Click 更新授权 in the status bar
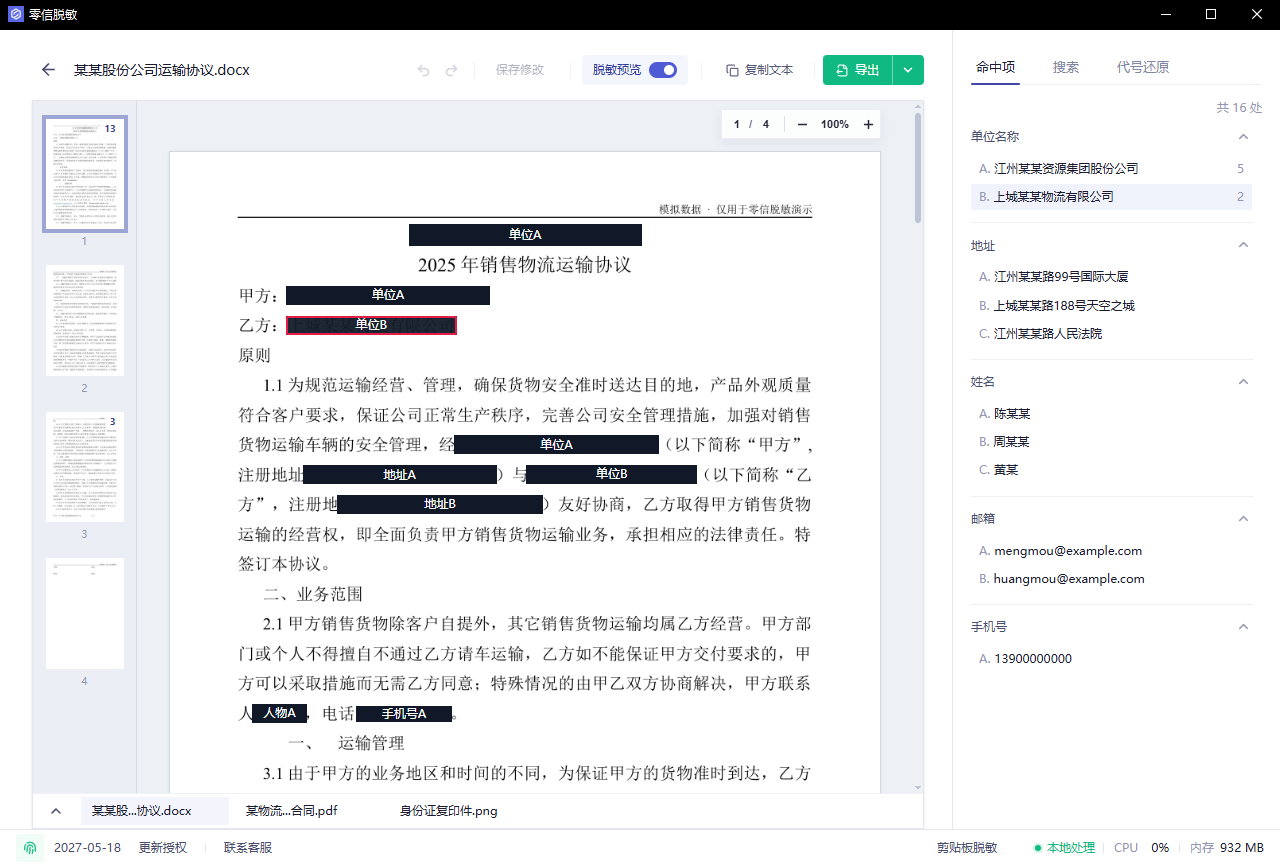Screen dimensions: 1280x865 (163, 848)
